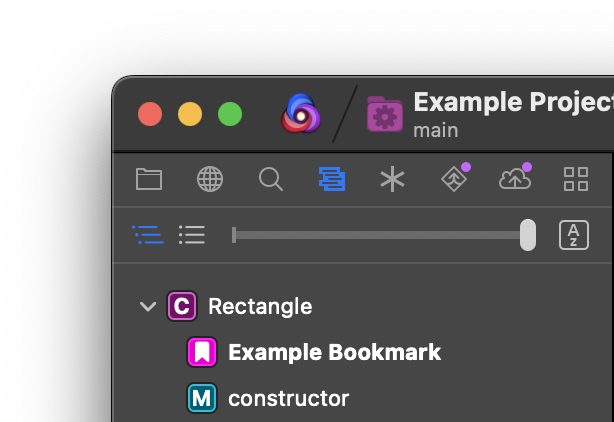Select the Example Bookmark row
The height and width of the screenshot is (422, 614).
[x=362, y=352]
